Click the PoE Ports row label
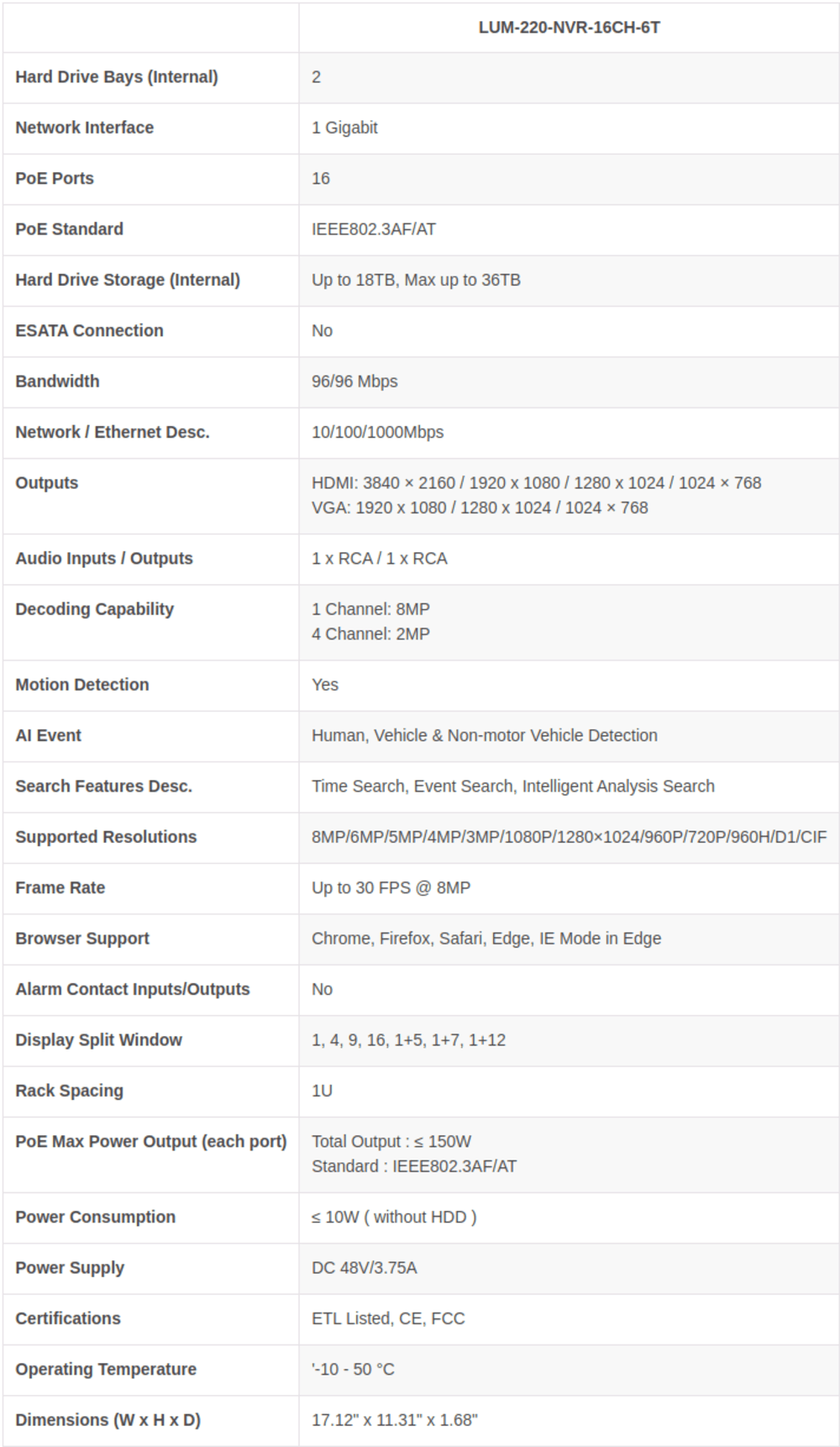The width and height of the screenshot is (840, 1447). 55,178
